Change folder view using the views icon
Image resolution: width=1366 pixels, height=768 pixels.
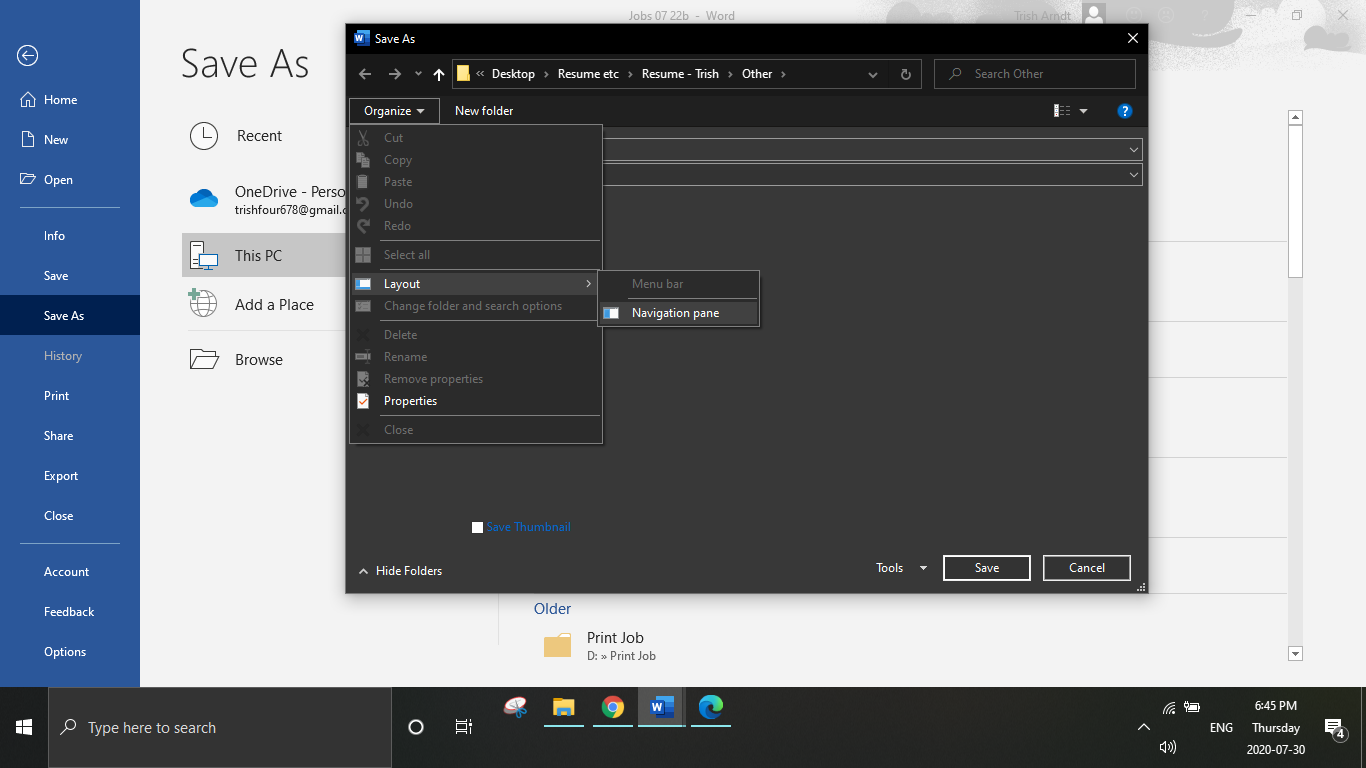[x=1062, y=110]
